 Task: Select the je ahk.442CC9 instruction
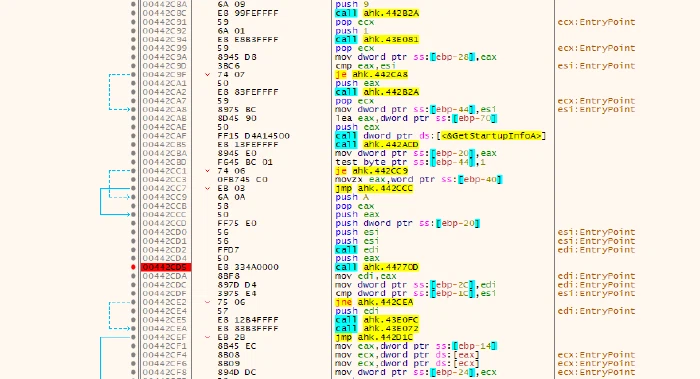[371, 171]
